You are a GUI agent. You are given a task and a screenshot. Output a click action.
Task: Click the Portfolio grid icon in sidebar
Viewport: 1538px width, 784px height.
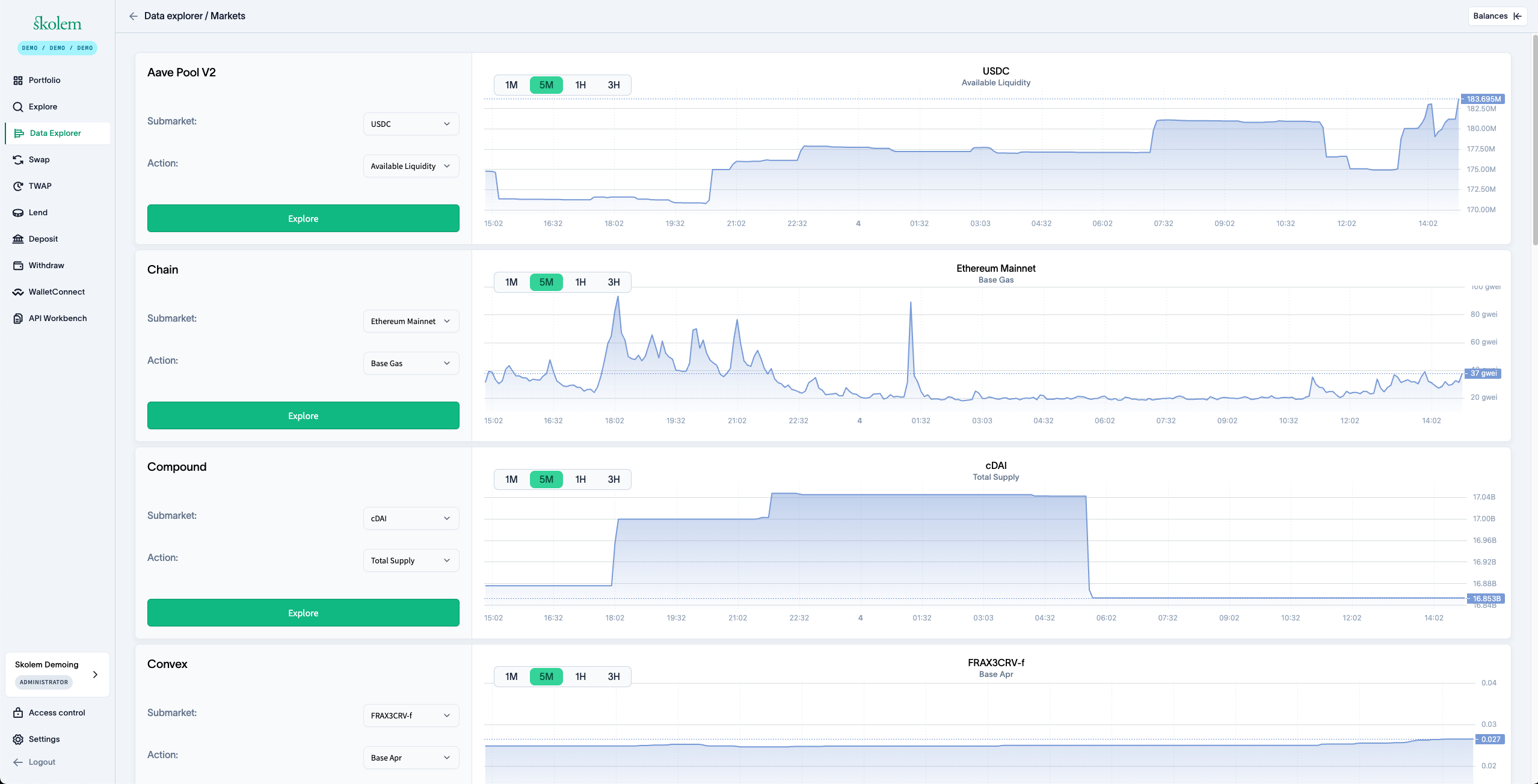pos(18,80)
